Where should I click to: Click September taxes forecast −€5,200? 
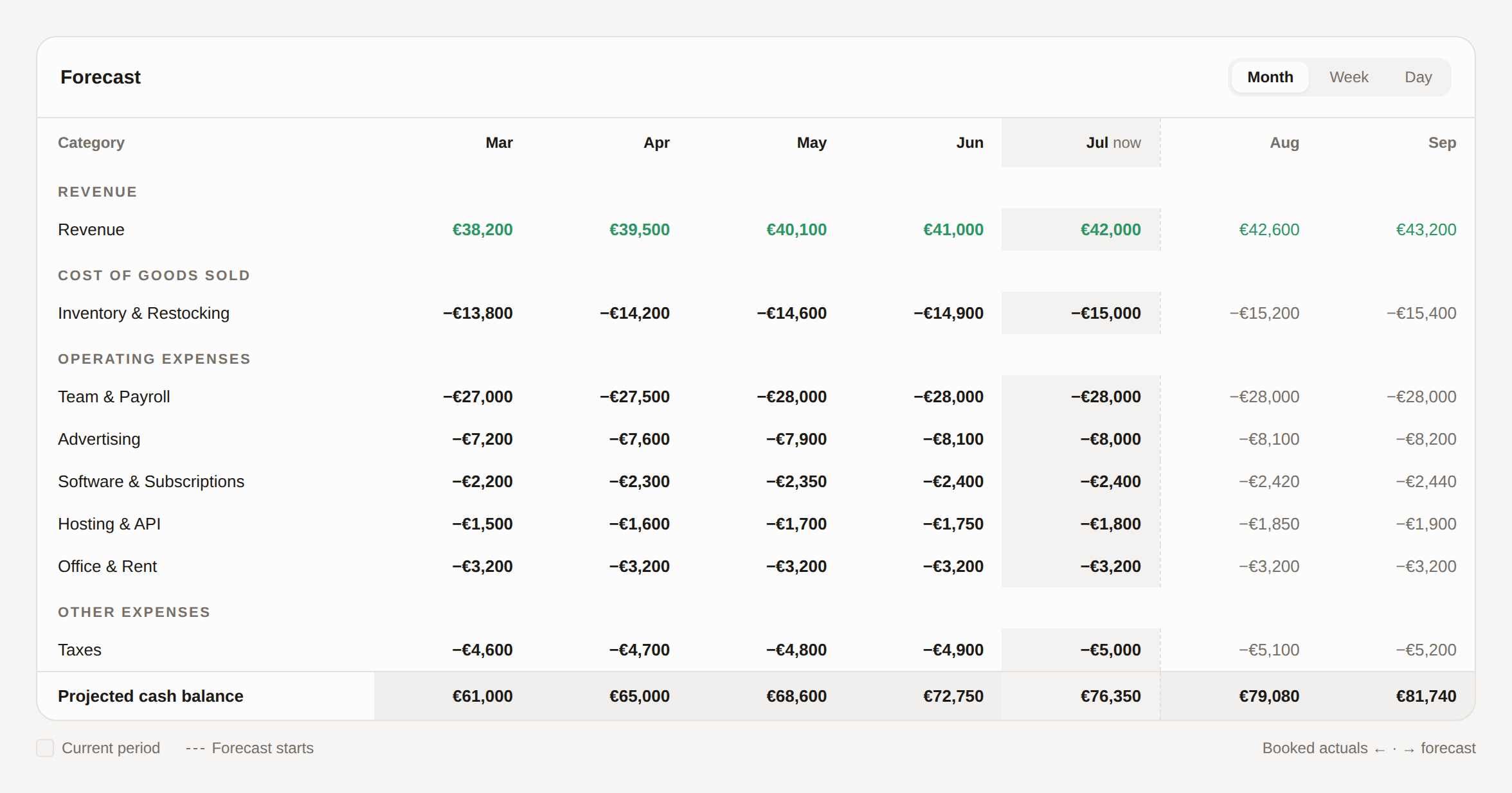pos(1426,650)
